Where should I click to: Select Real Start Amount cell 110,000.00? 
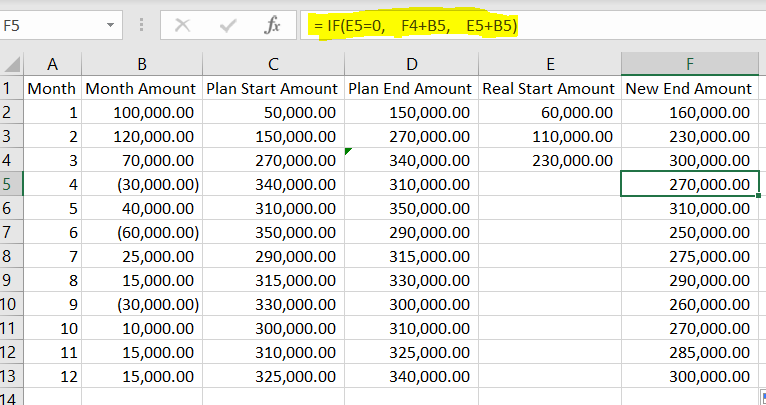point(550,136)
